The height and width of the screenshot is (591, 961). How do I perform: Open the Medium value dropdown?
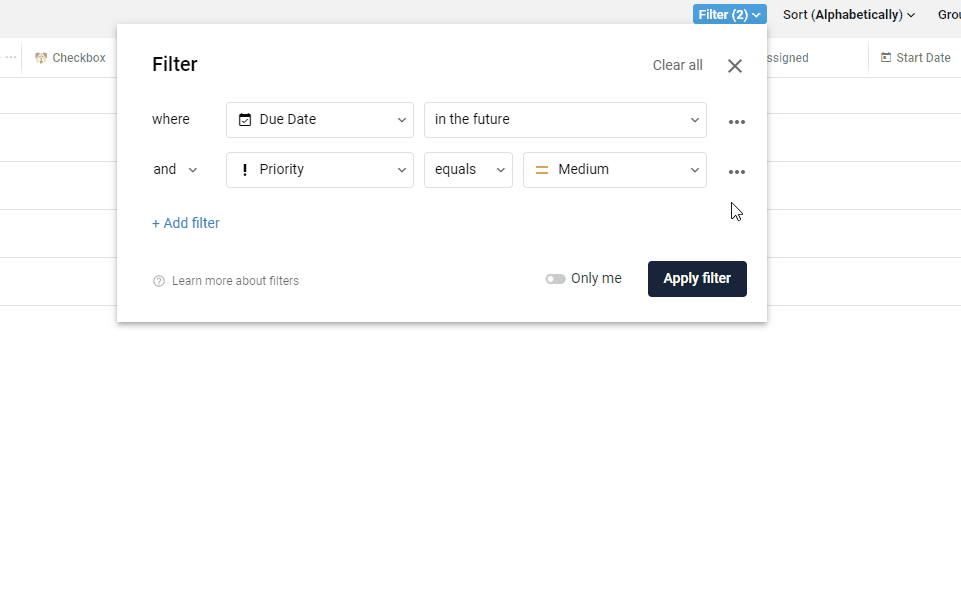(615, 170)
